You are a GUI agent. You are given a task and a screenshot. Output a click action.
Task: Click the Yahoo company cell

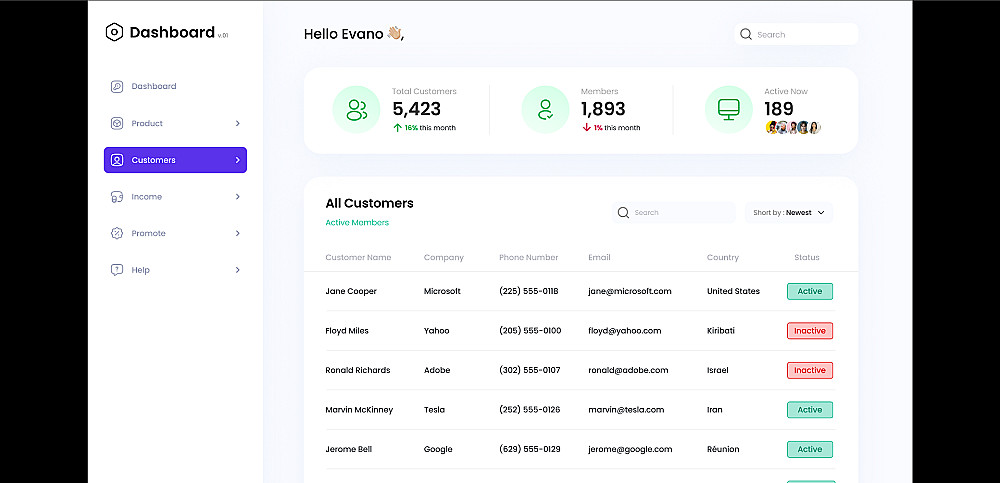pos(437,331)
